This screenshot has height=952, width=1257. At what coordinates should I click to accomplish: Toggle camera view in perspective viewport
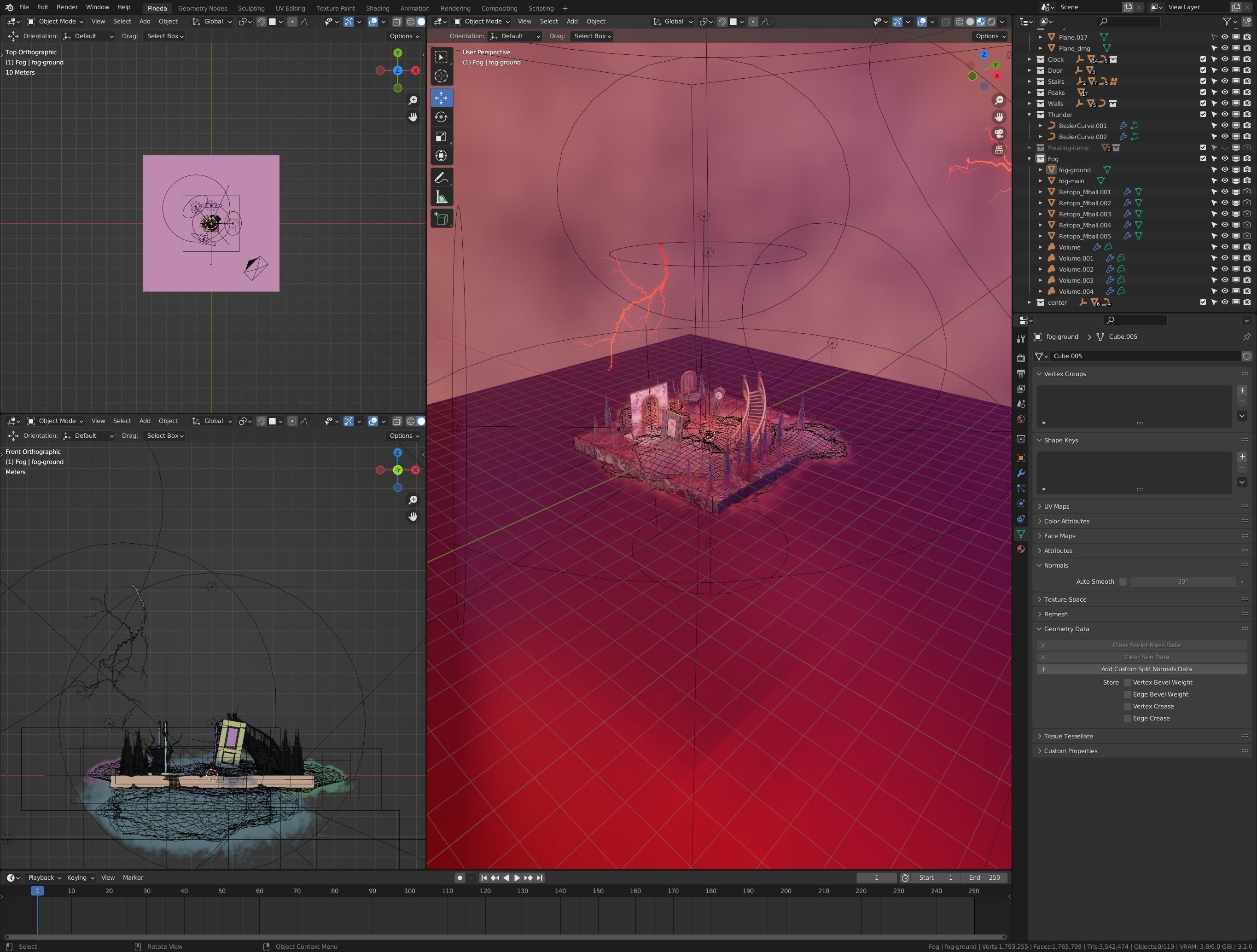[998, 134]
